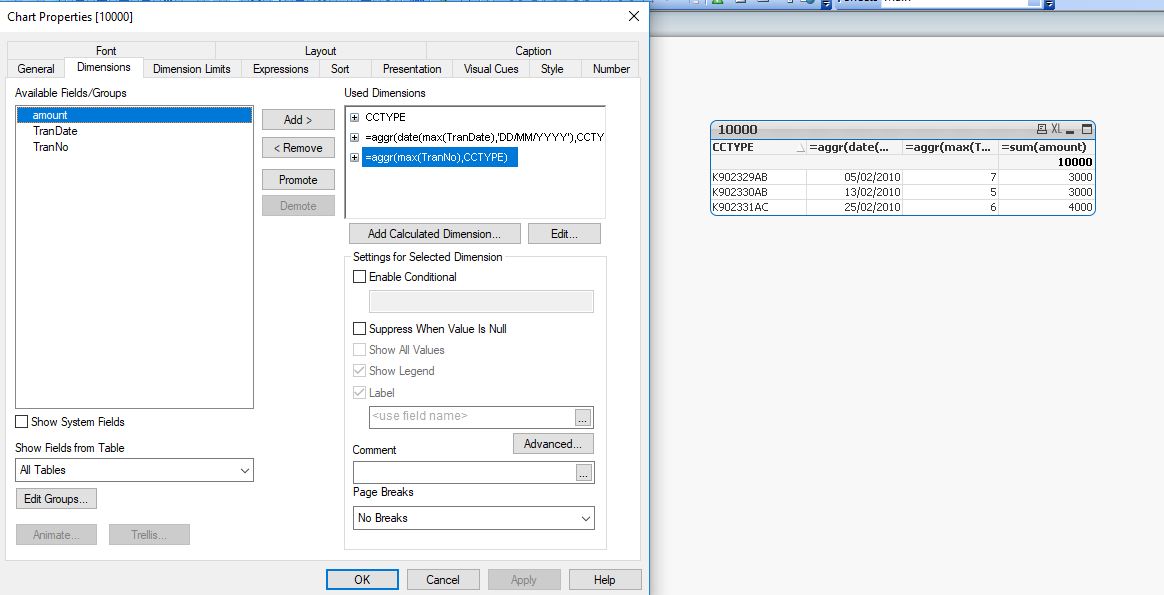Open the Presentation tab

coord(411,69)
